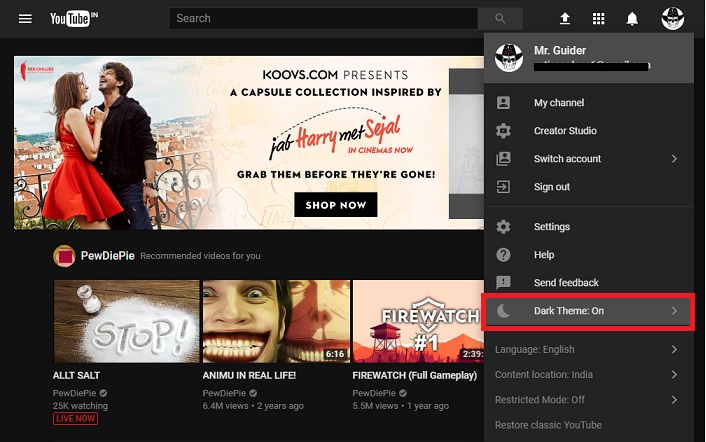
Task: Open Creator Studio menu entry
Action: tap(588, 131)
